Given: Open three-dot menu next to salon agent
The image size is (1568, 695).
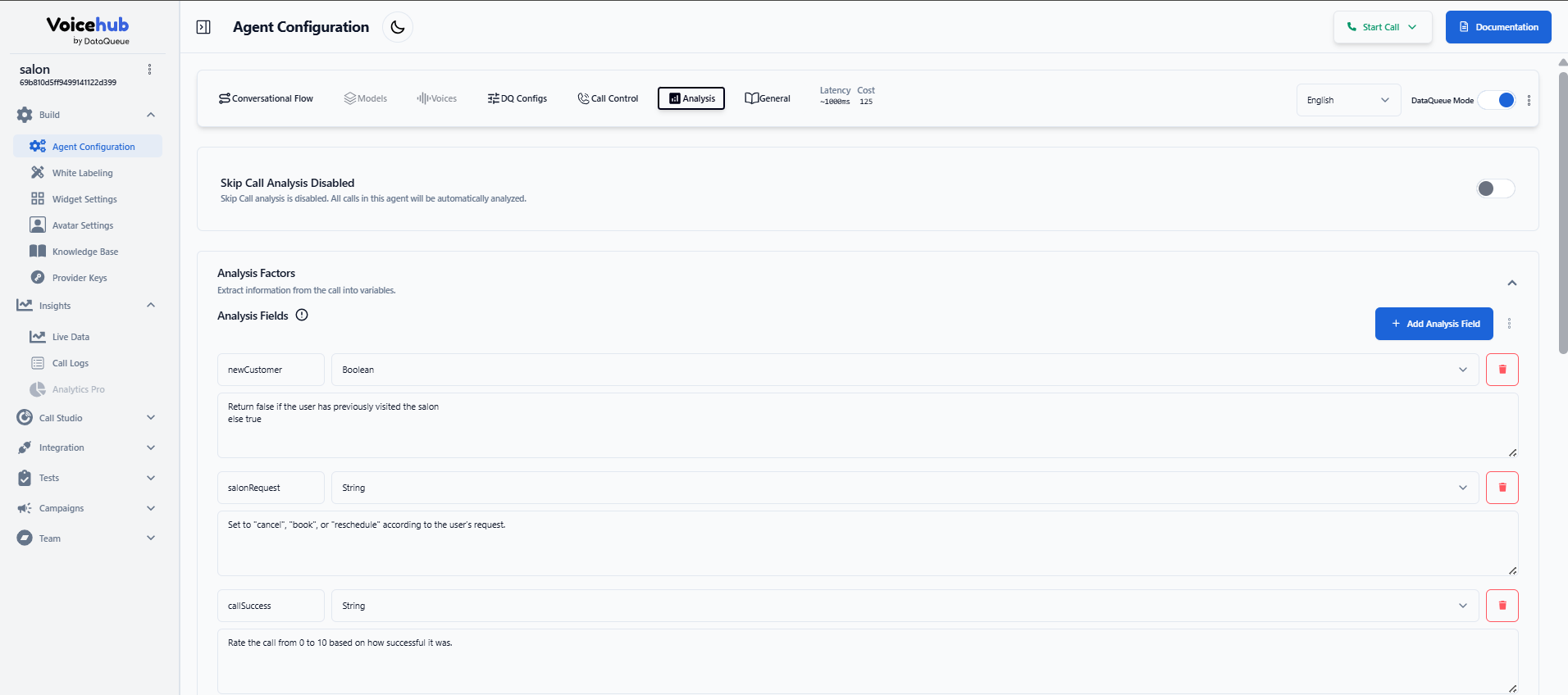Looking at the screenshot, I should [149, 70].
